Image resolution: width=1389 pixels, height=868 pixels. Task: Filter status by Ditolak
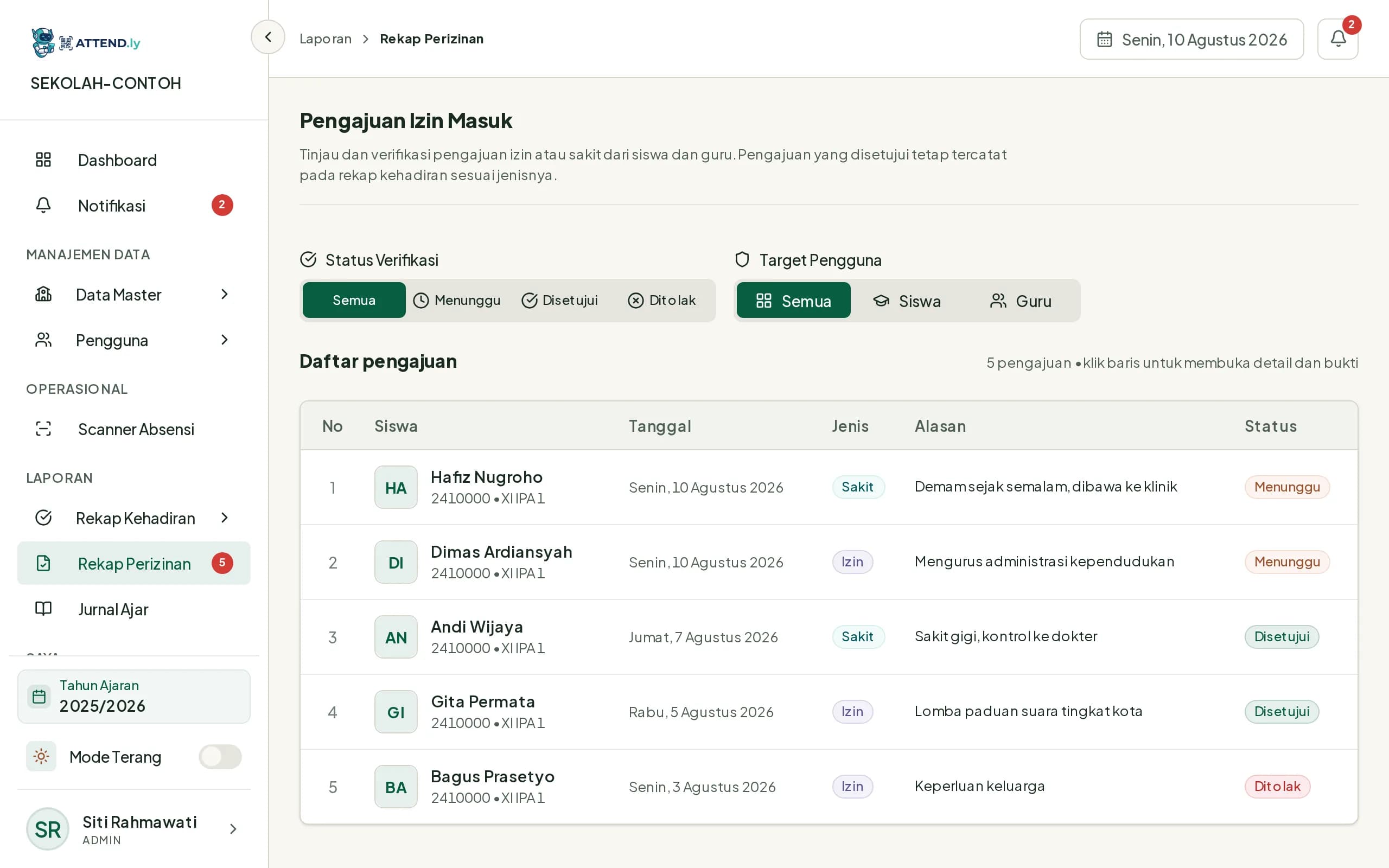[x=662, y=300]
